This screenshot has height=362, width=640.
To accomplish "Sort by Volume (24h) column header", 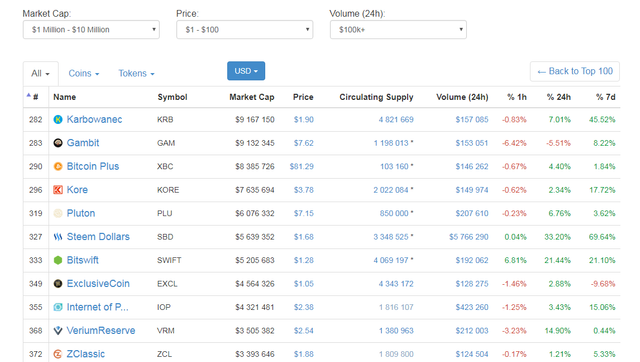I will point(462,97).
